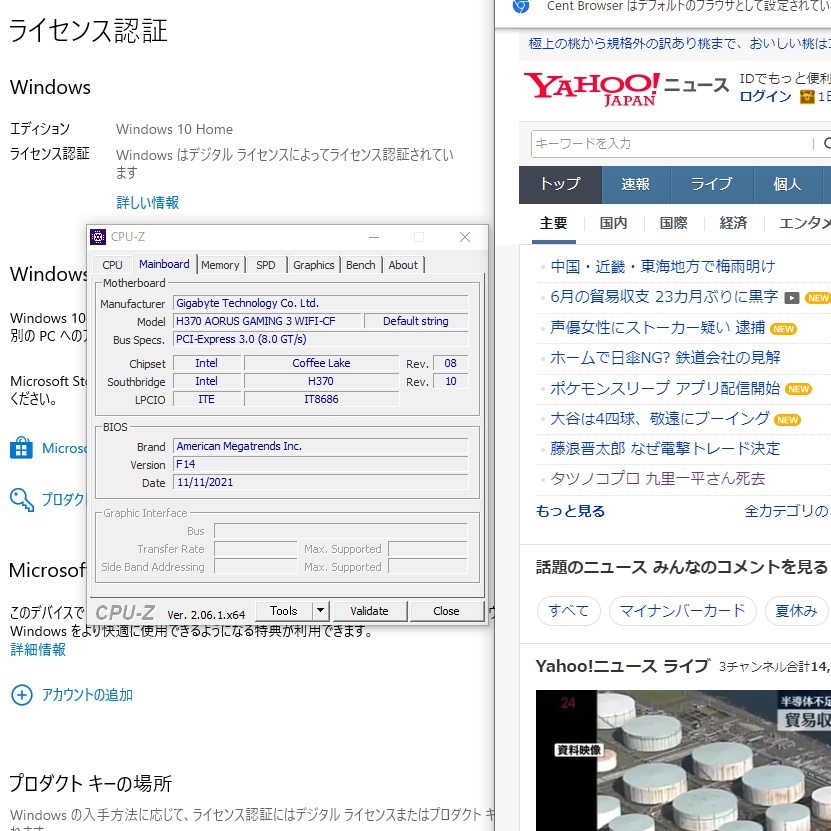831x831 pixels.
Task: Open the SPD tab in CPU-Z
Action: [266, 264]
